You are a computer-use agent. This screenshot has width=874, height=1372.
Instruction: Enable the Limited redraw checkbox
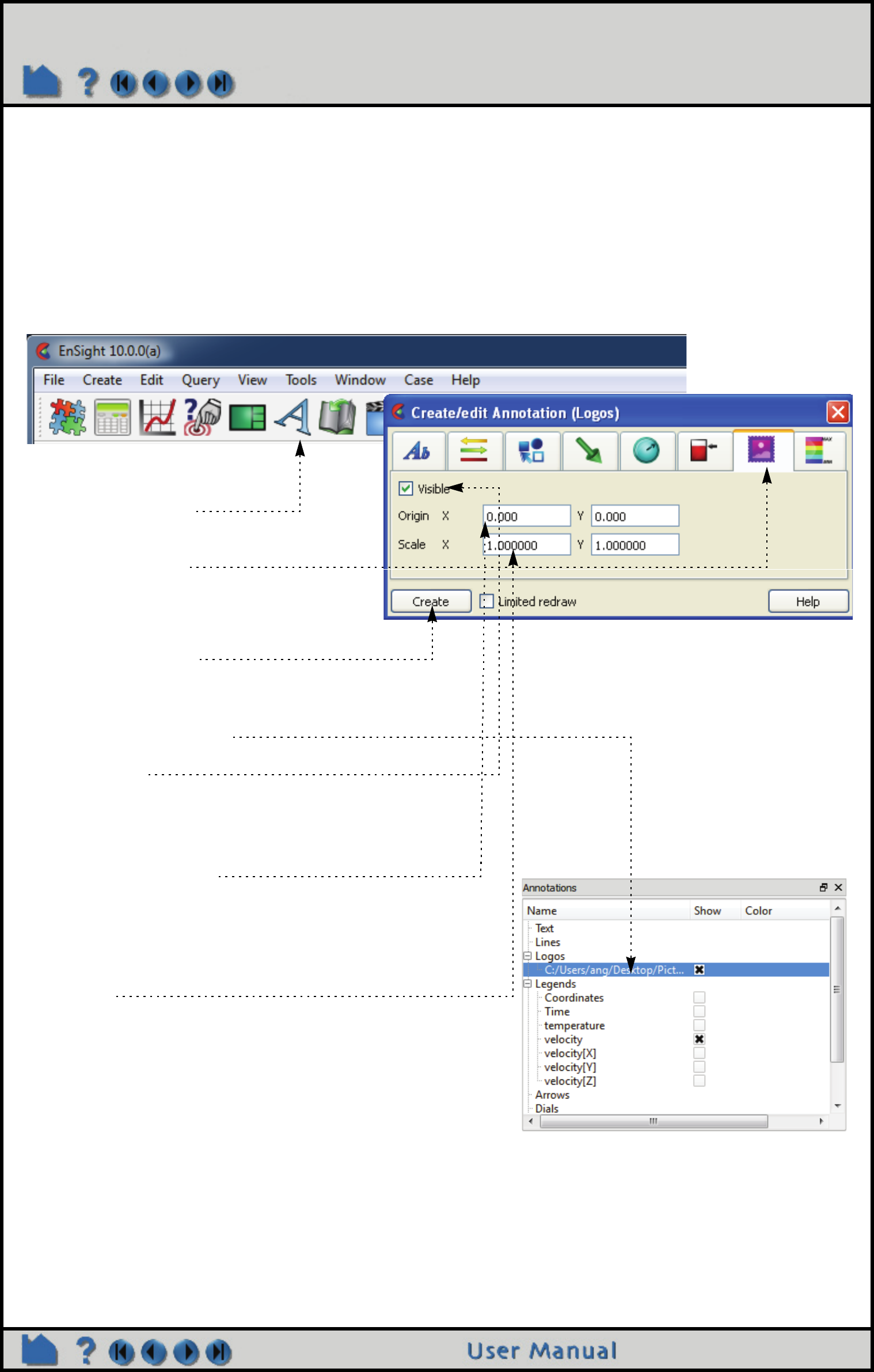click(x=487, y=601)
